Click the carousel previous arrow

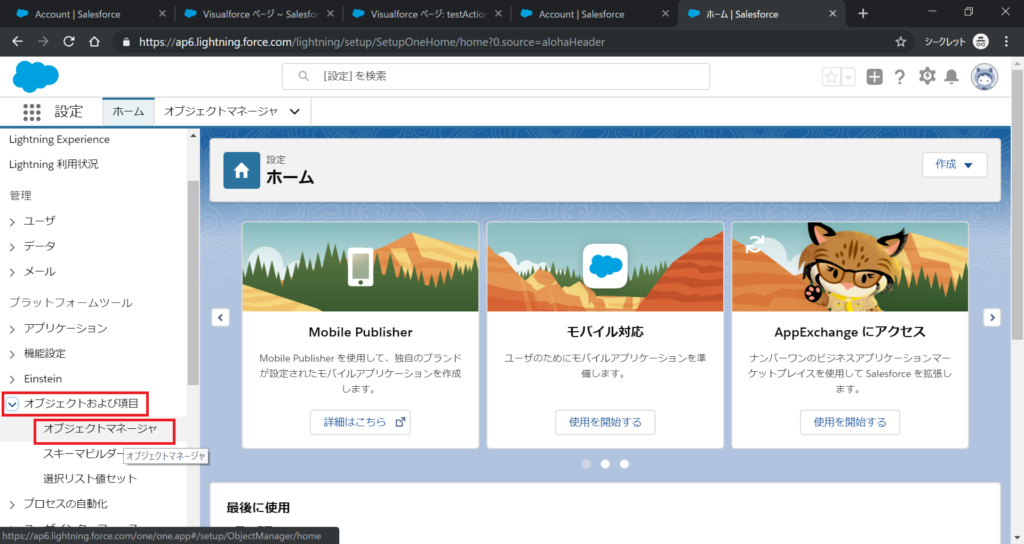click(221, 317)
